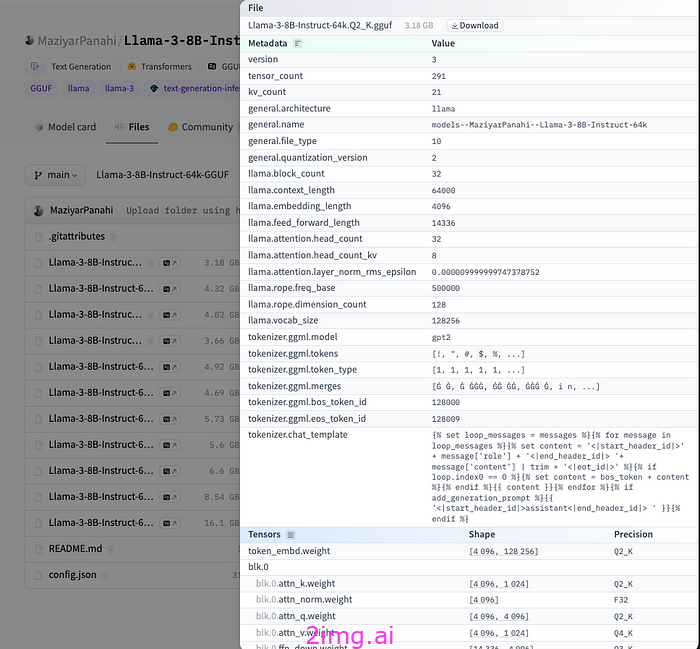
Task: Click the llama.vocab_size value 128256
Action: coord(446,321)
